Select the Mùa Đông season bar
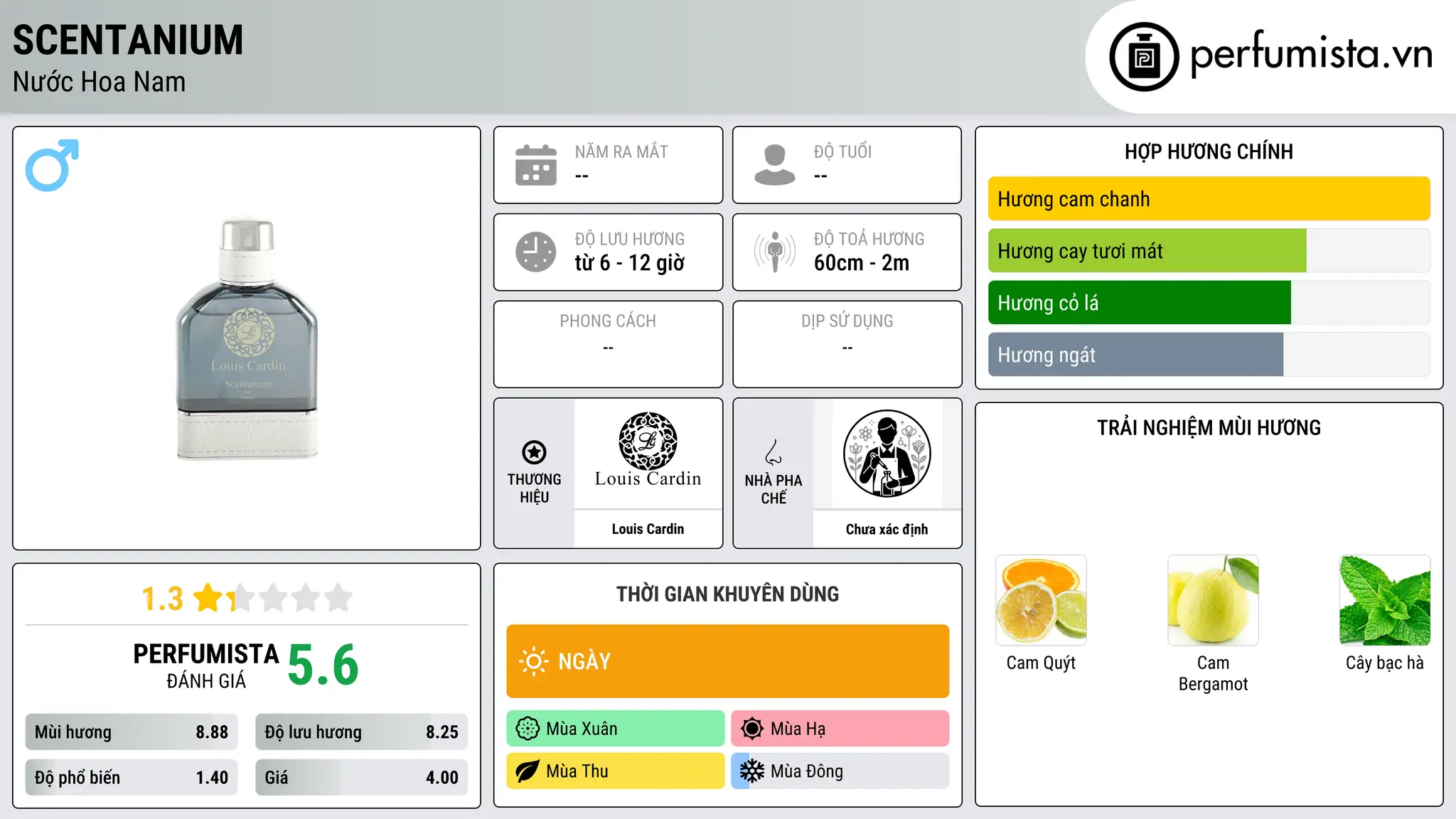This screenshot has width=1456, height=819. (840, 771)
